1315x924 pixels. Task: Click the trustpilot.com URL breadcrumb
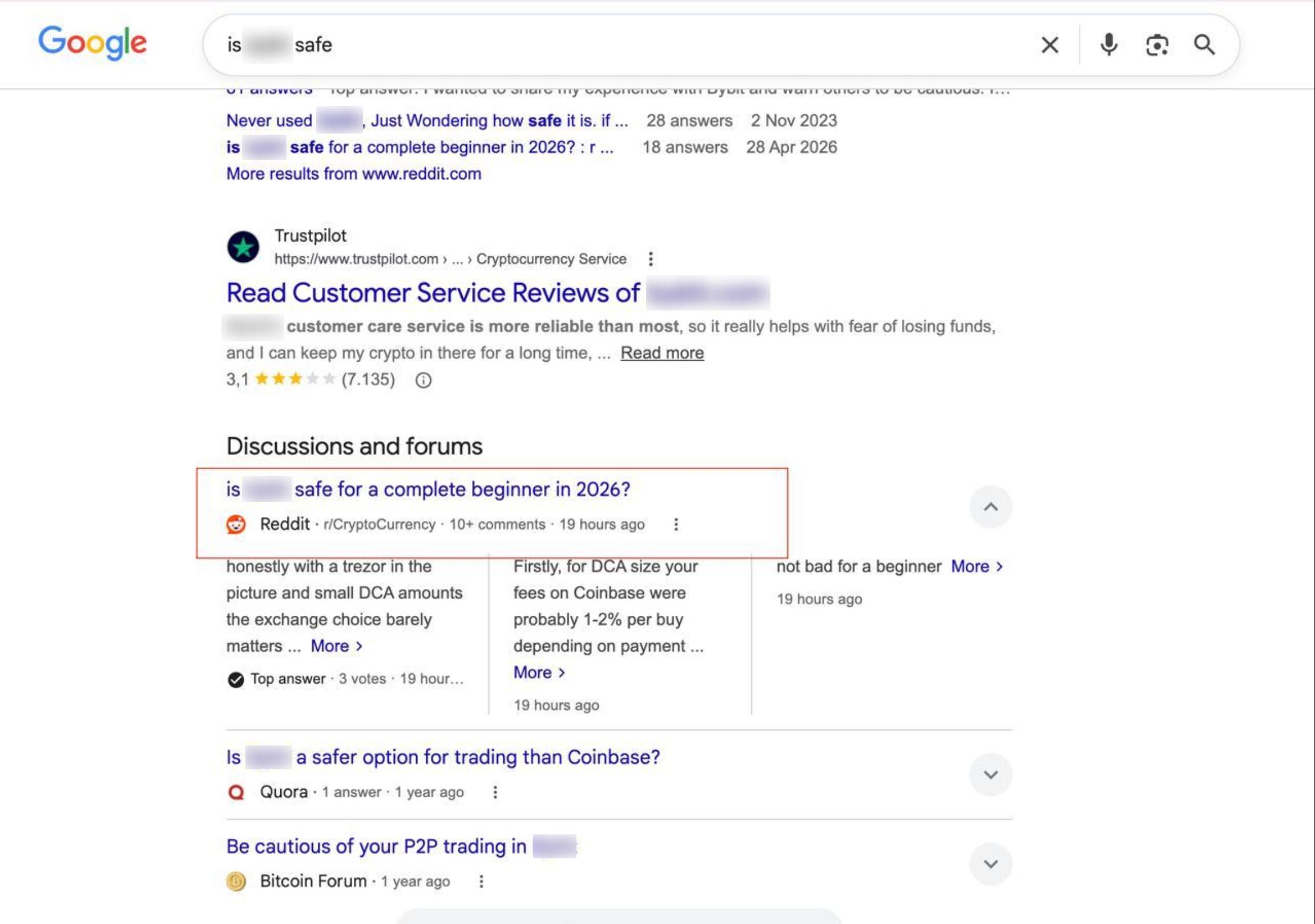point(450,259)
